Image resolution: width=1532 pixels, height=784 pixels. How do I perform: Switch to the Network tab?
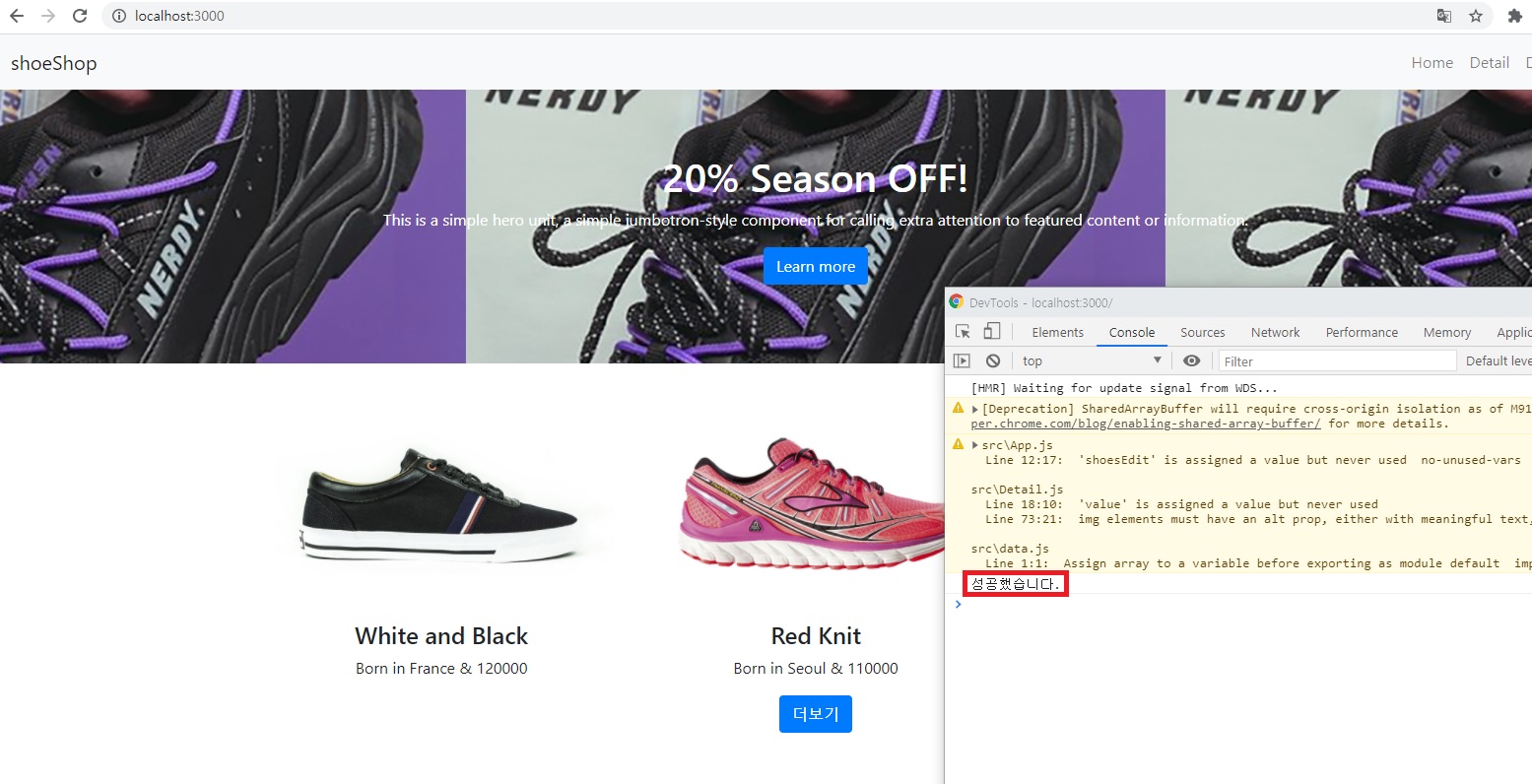click(x=1275, y=332)
